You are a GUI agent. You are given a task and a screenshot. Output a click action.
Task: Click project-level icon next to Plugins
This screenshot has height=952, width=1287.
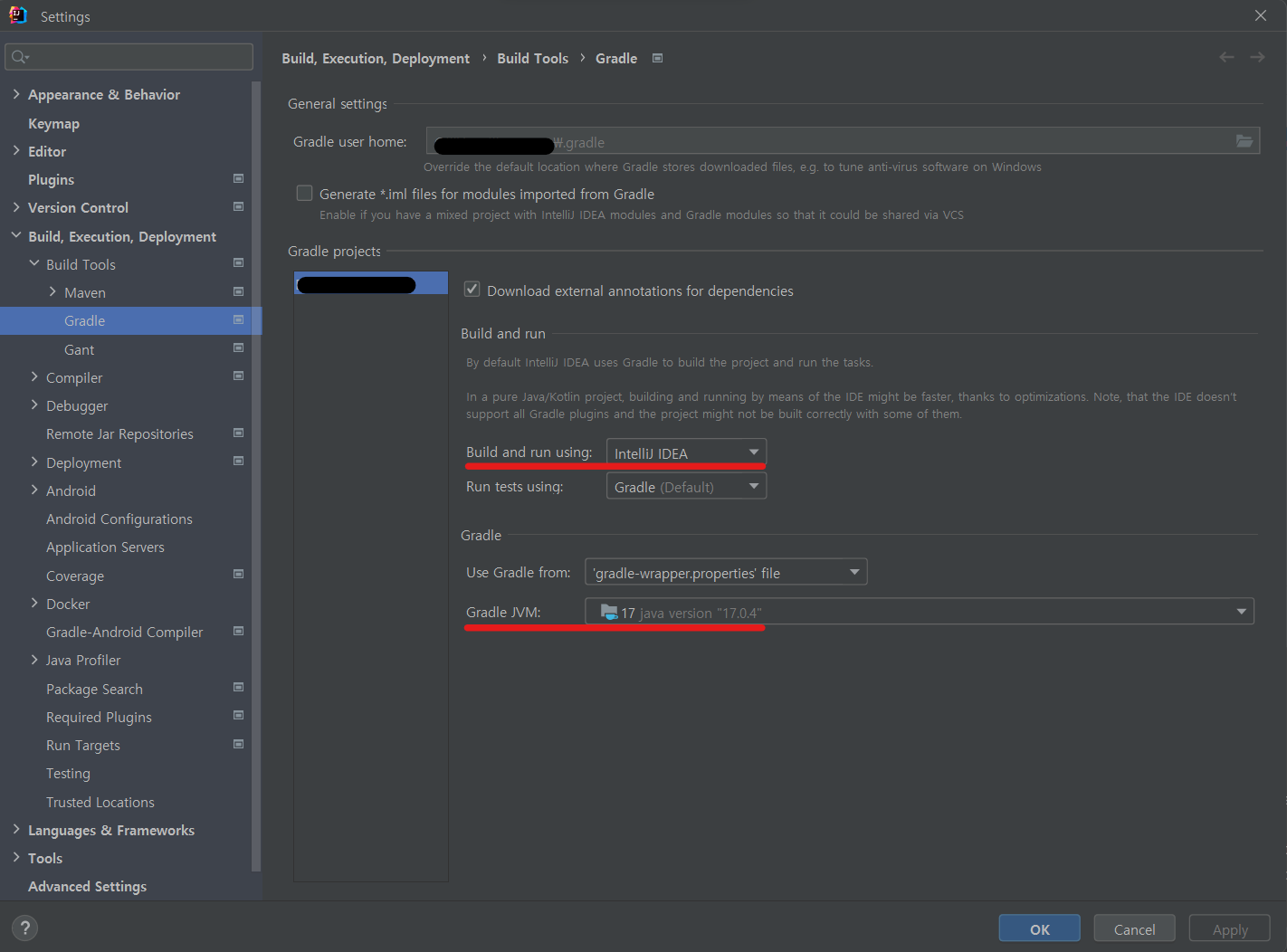(x=239, y=178)
